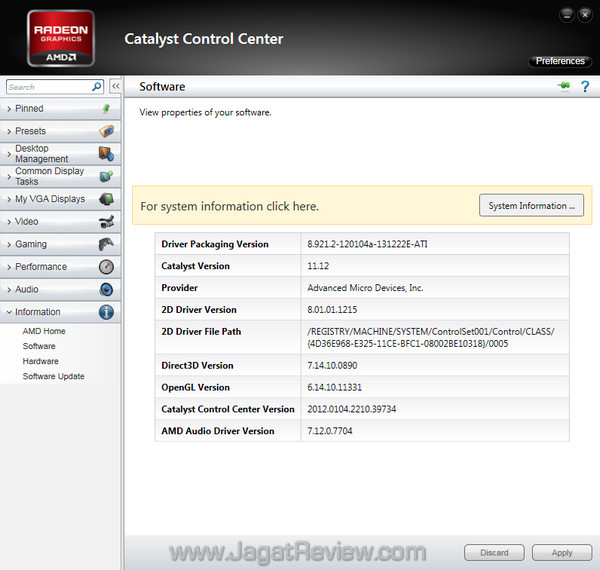Image resolution: width=600 pixels, height=570 pixels.
Task: Click the Catalyst Control Center Version label
Action: pos(228,409)
